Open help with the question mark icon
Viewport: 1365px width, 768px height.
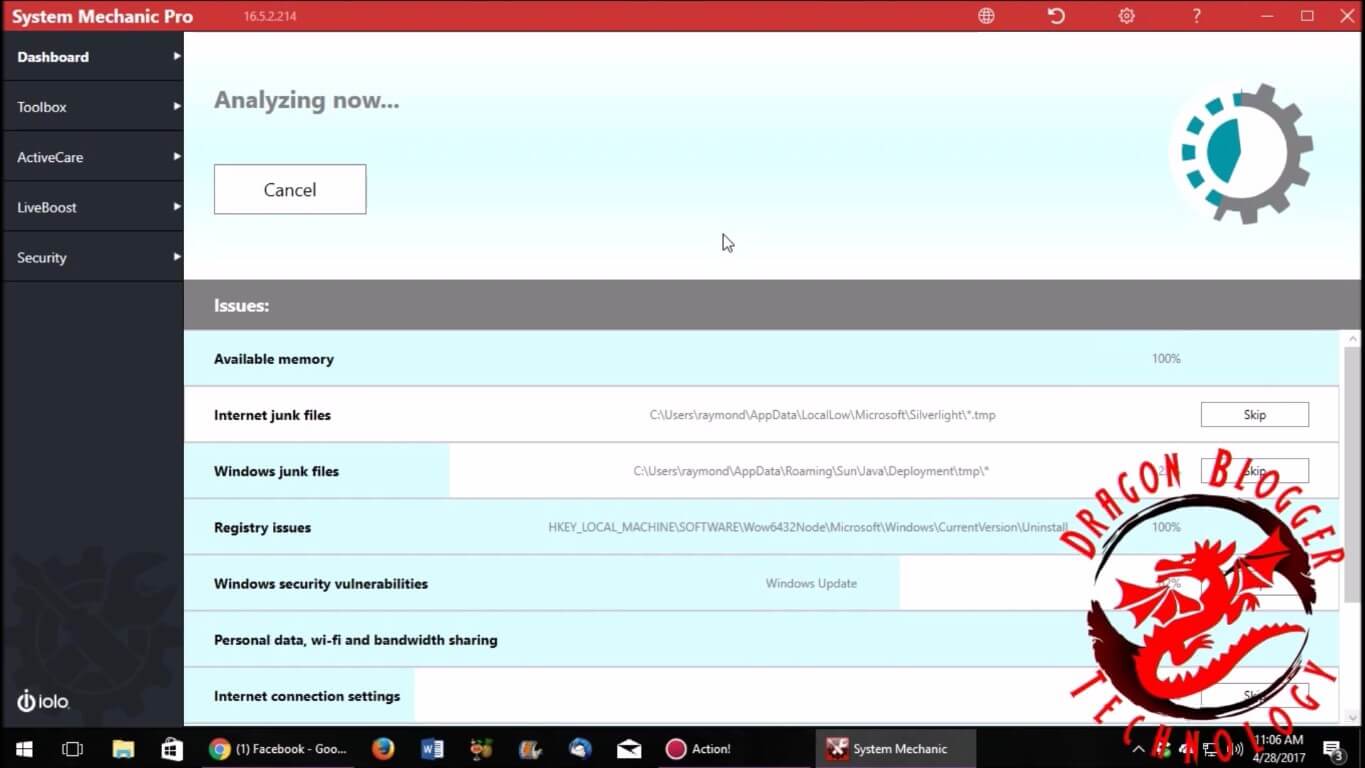[x=1196, y=16]
